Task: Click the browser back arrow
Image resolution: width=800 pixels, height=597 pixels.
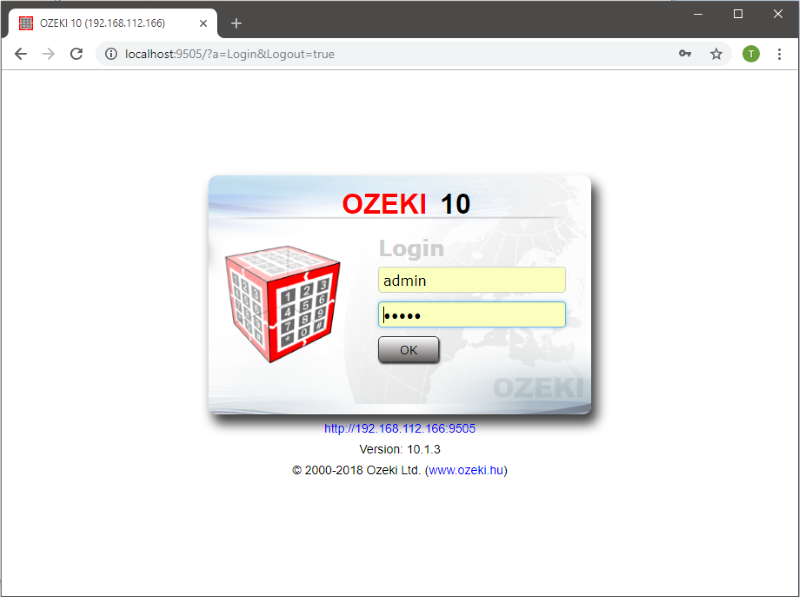Action: pyautogui.click(x=20, y=54)
